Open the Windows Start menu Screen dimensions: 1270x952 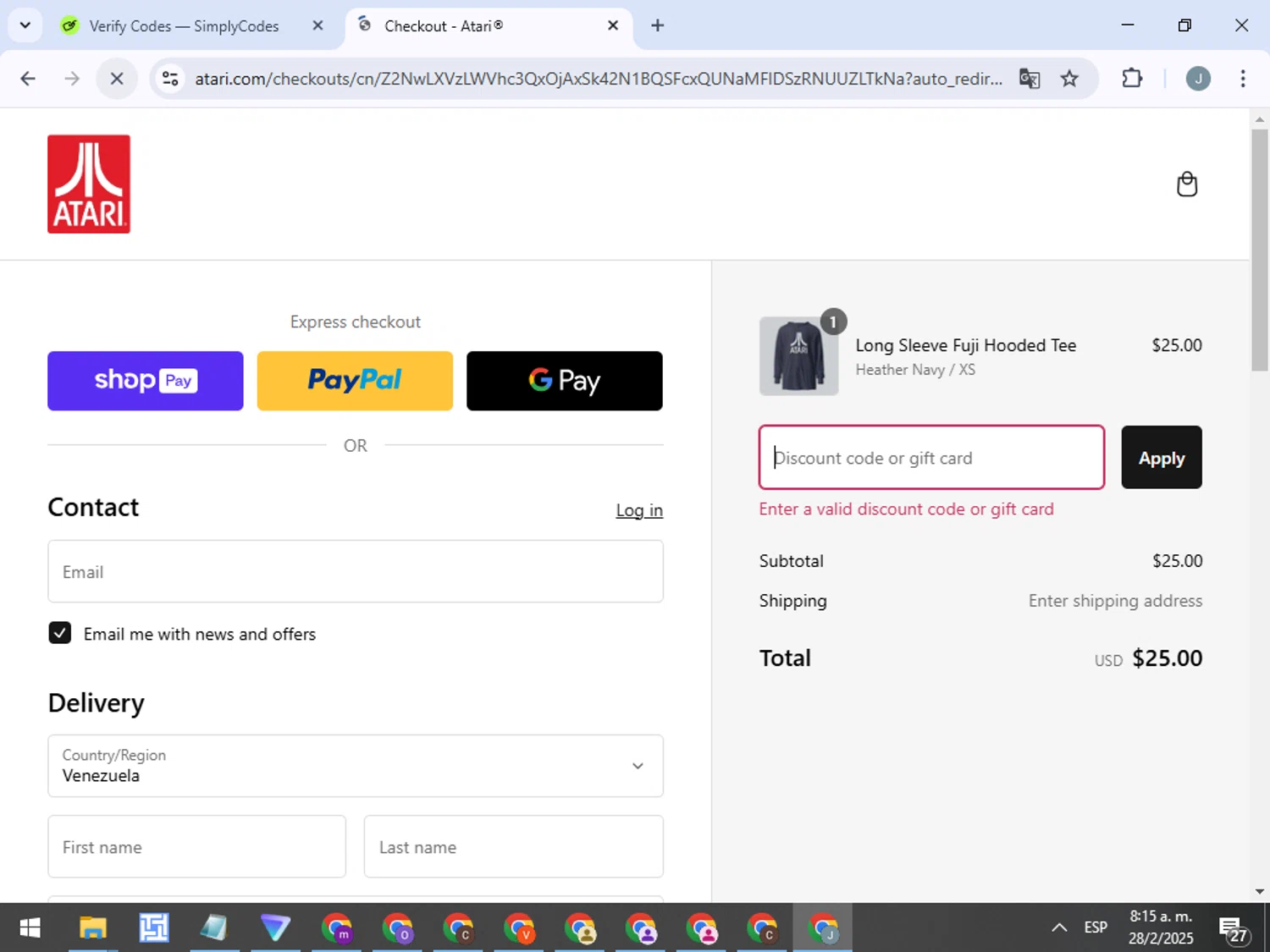click(x=30, y=928)
